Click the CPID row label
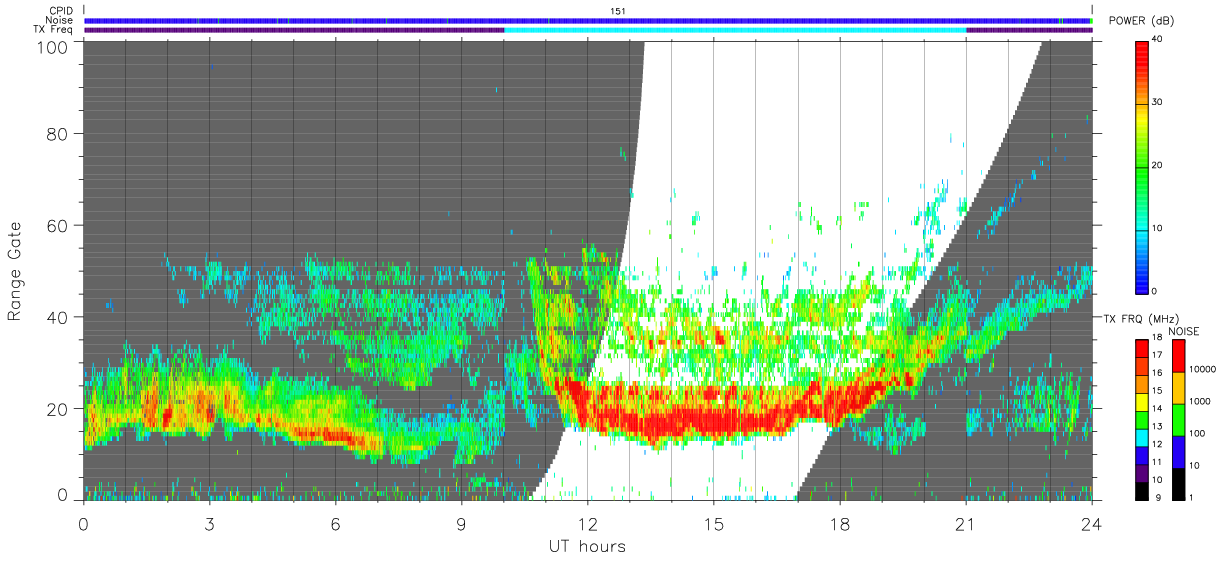1228x567 pixels. (x=60, y=11)
